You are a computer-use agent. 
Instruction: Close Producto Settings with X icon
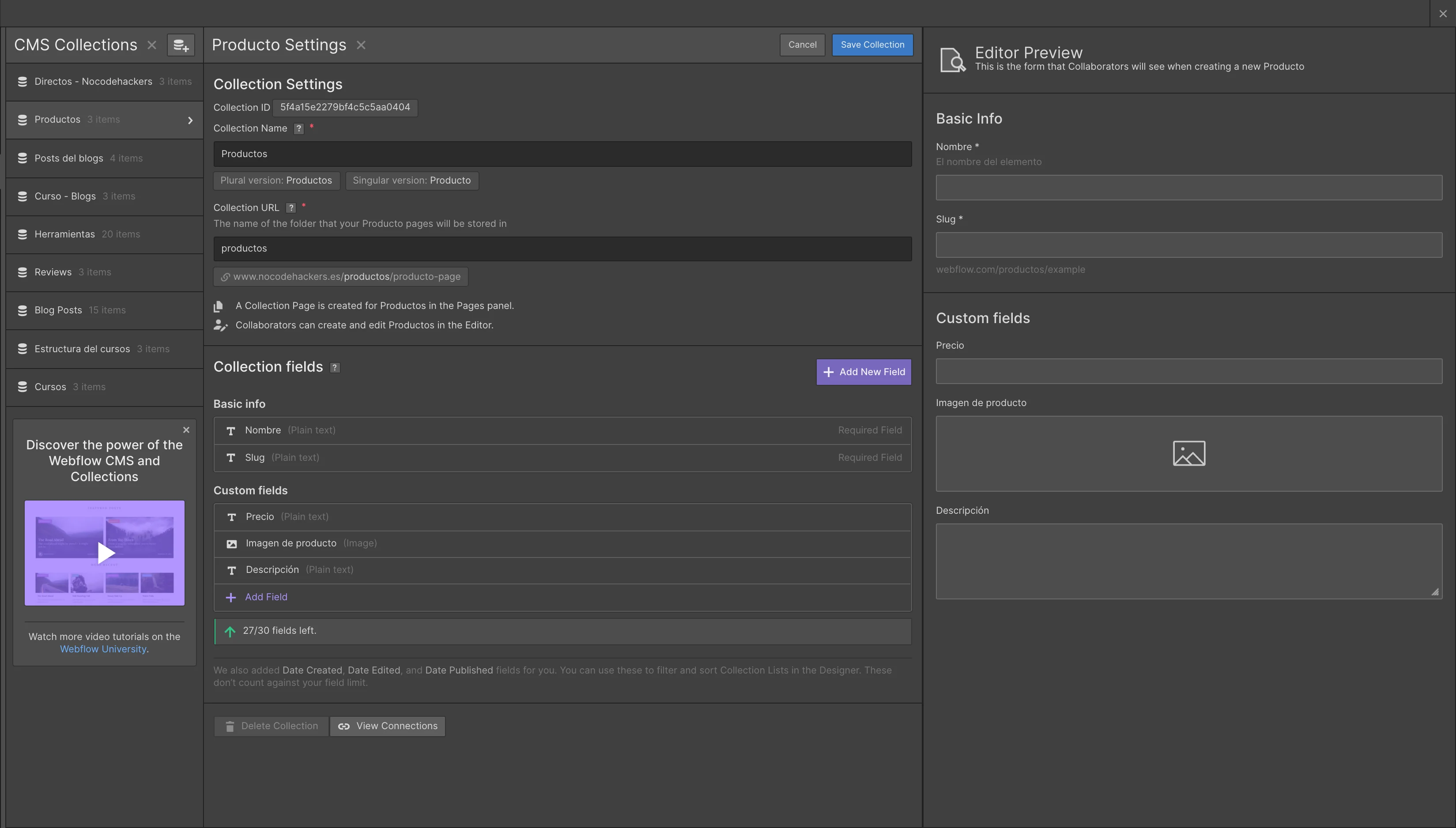click(361, 45)
